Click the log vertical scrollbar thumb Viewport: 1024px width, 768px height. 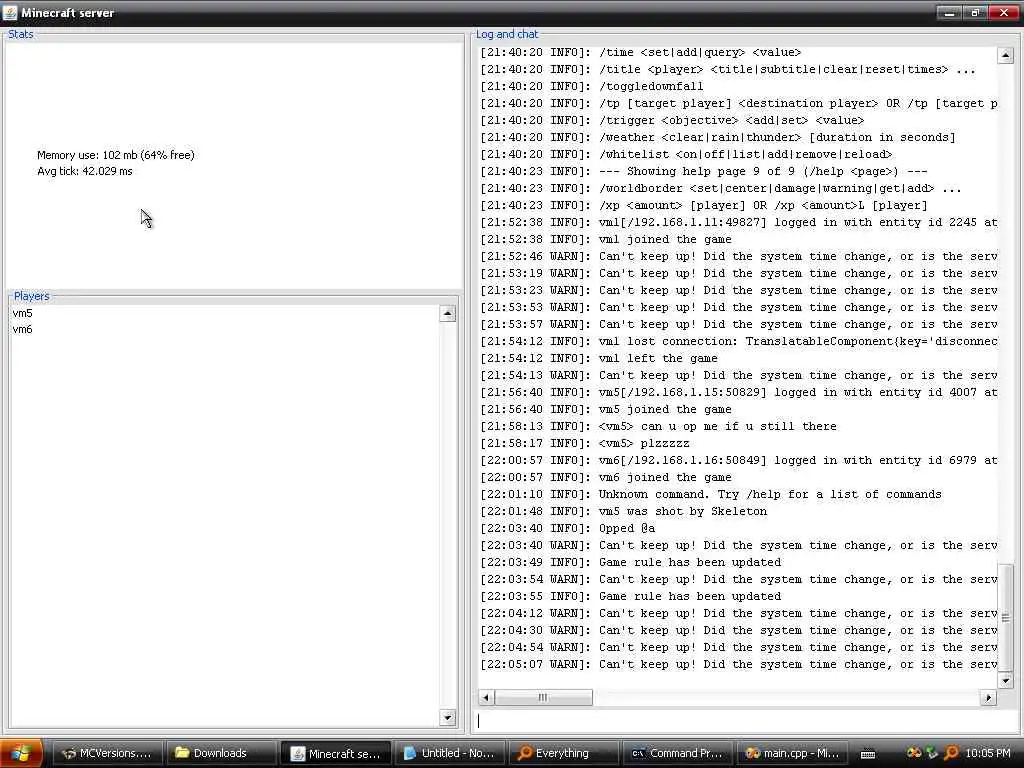(x=1005, y=617)
